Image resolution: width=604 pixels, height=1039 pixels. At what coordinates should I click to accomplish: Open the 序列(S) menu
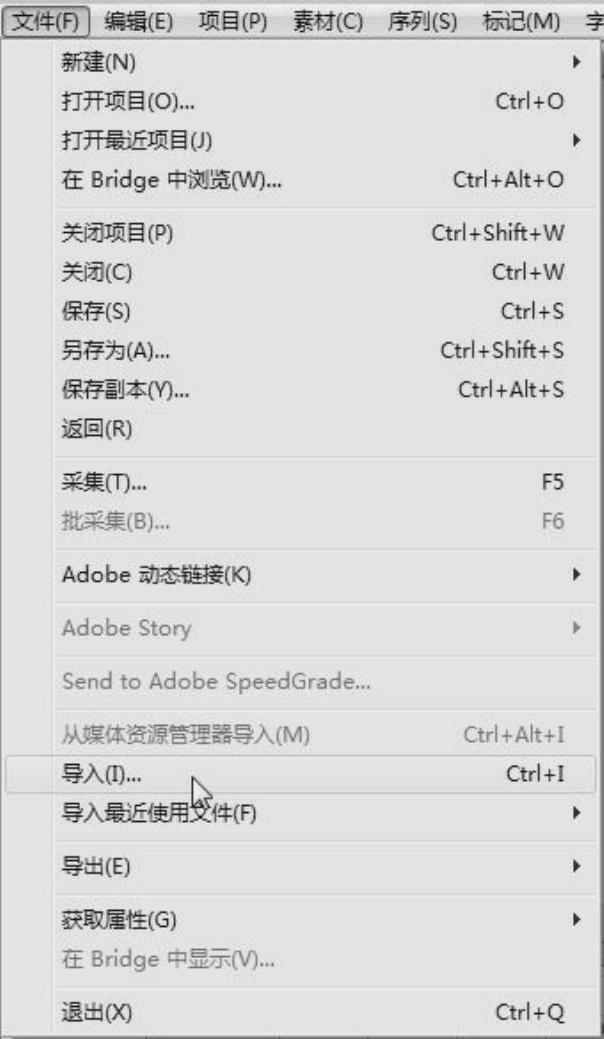[x=422, y=20]
